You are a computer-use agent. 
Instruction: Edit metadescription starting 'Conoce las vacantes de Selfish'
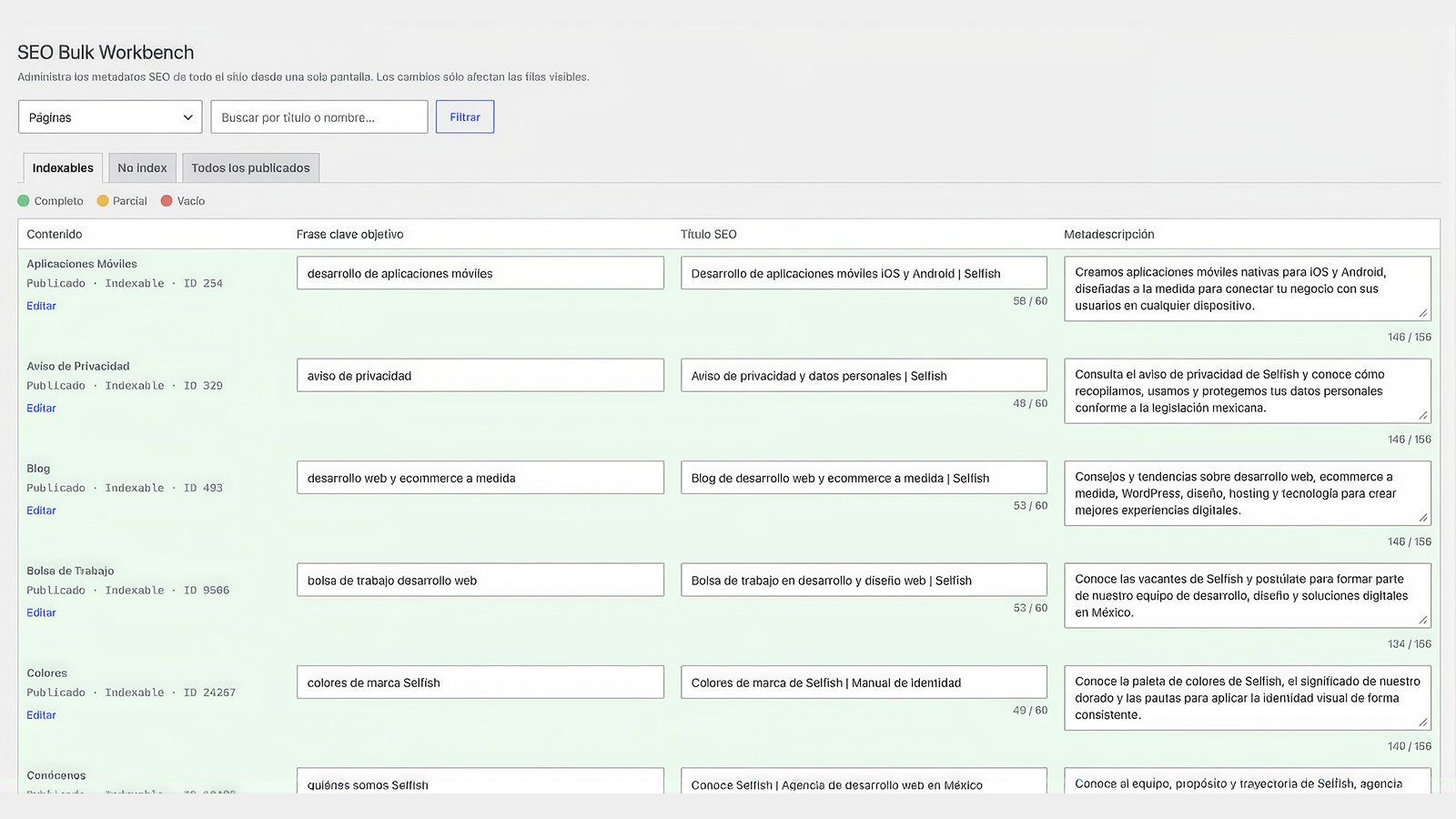(x=1248, y=596)
